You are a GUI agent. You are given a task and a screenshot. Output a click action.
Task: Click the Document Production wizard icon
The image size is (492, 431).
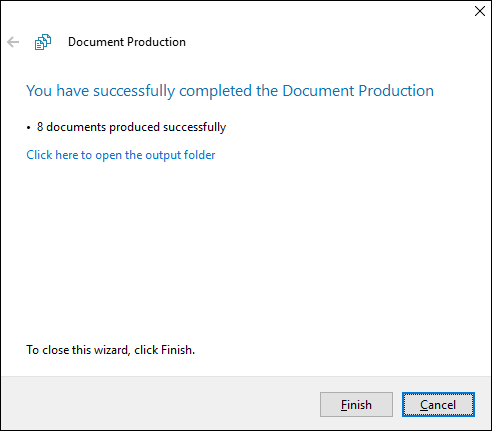[x=43, y=42]
